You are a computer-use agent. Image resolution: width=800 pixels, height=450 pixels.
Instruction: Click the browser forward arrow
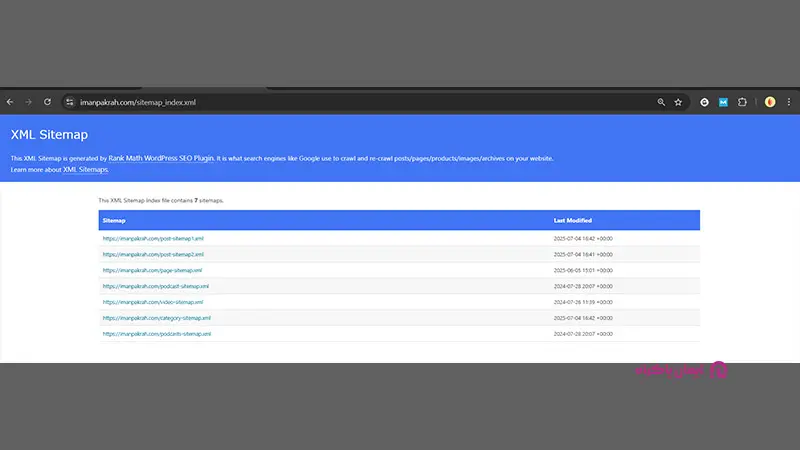tap(29, 102)
